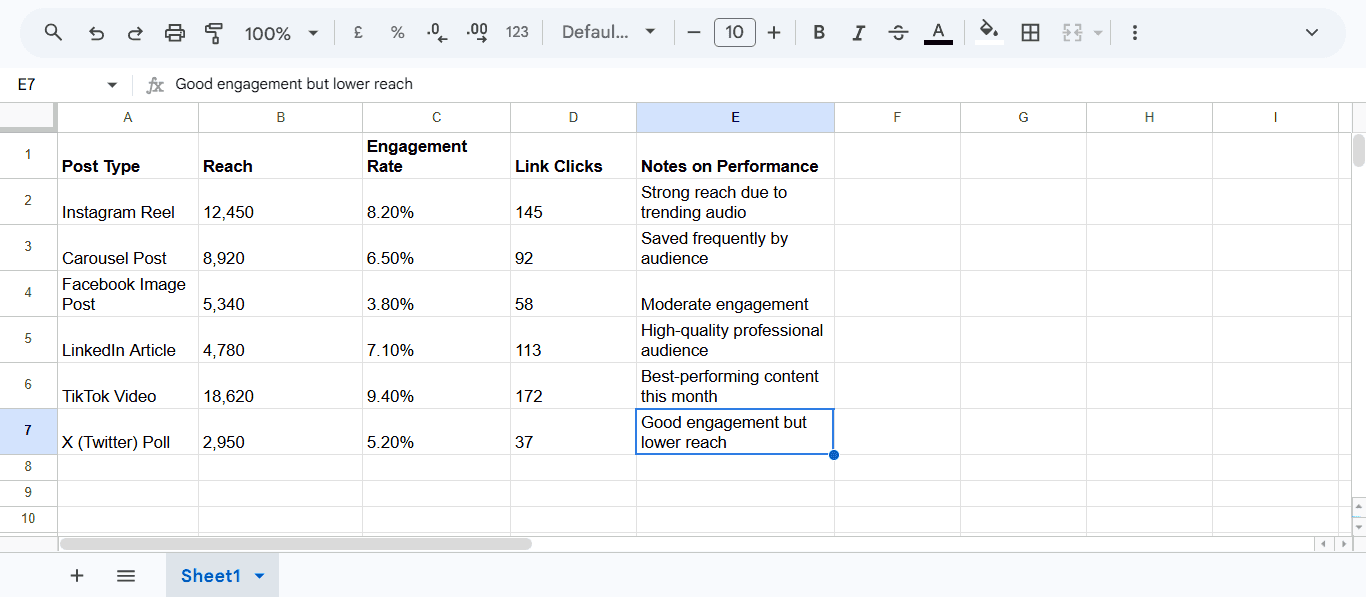Open the text color picker
Image resolution: width=1366 pixels, height=597 pixels.
click(938, 33)
